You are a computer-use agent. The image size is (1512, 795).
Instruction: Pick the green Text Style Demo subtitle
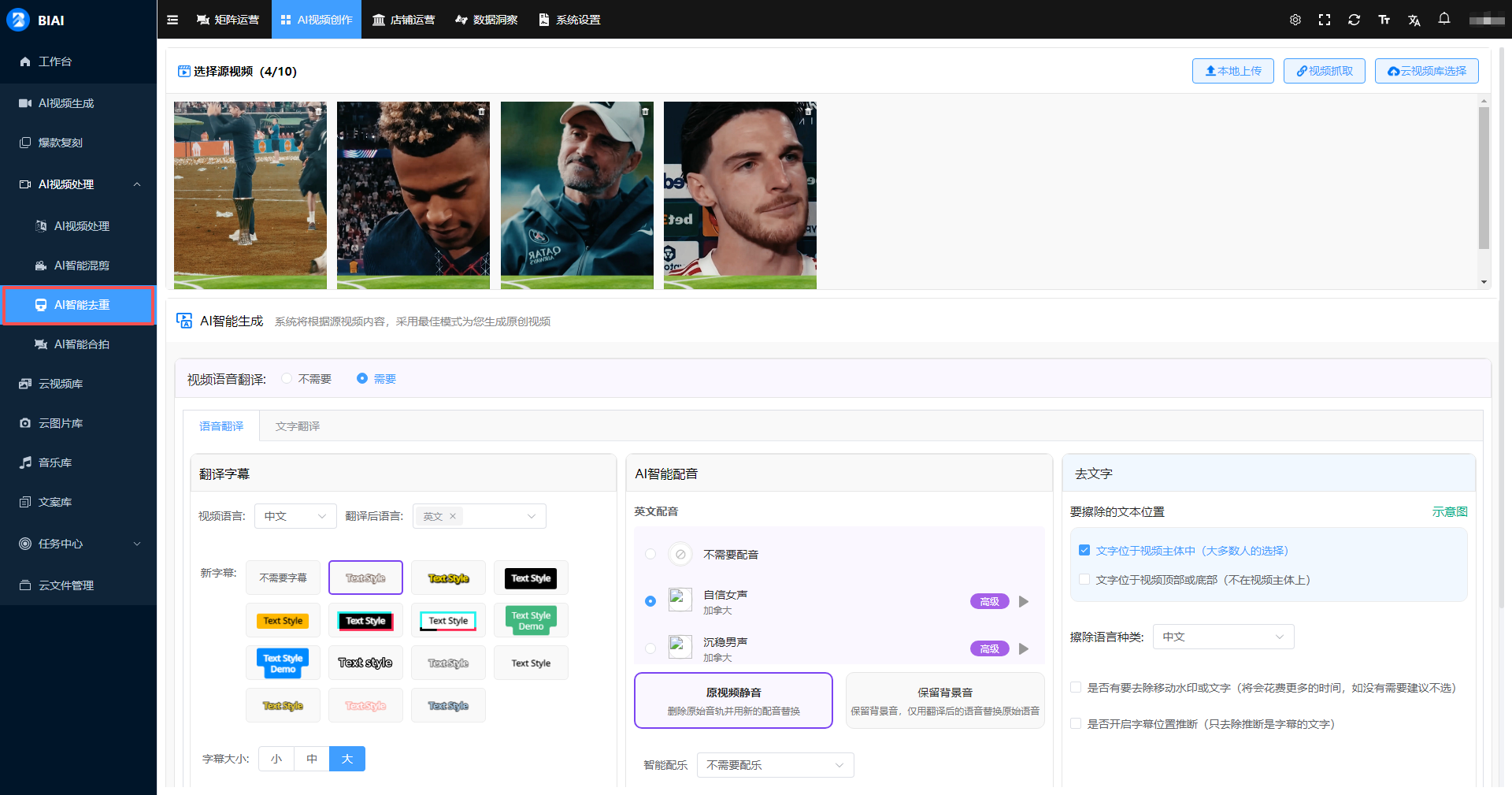[x=531, y=621]
